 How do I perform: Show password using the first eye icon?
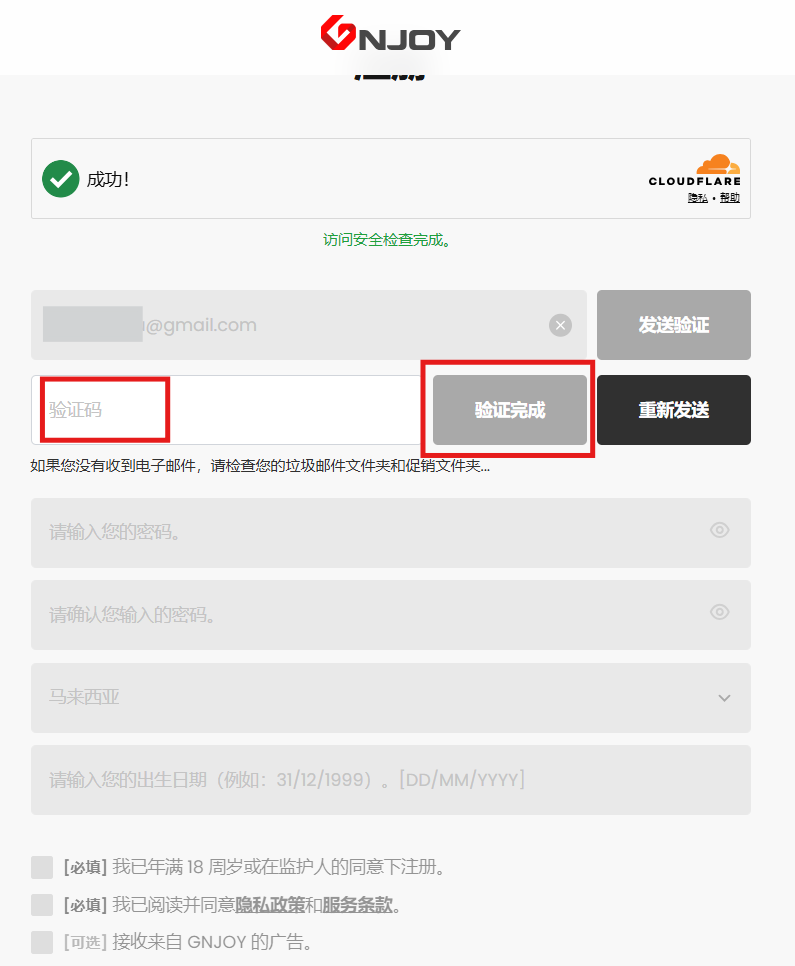pyautogui.click(x=719, y=530)
